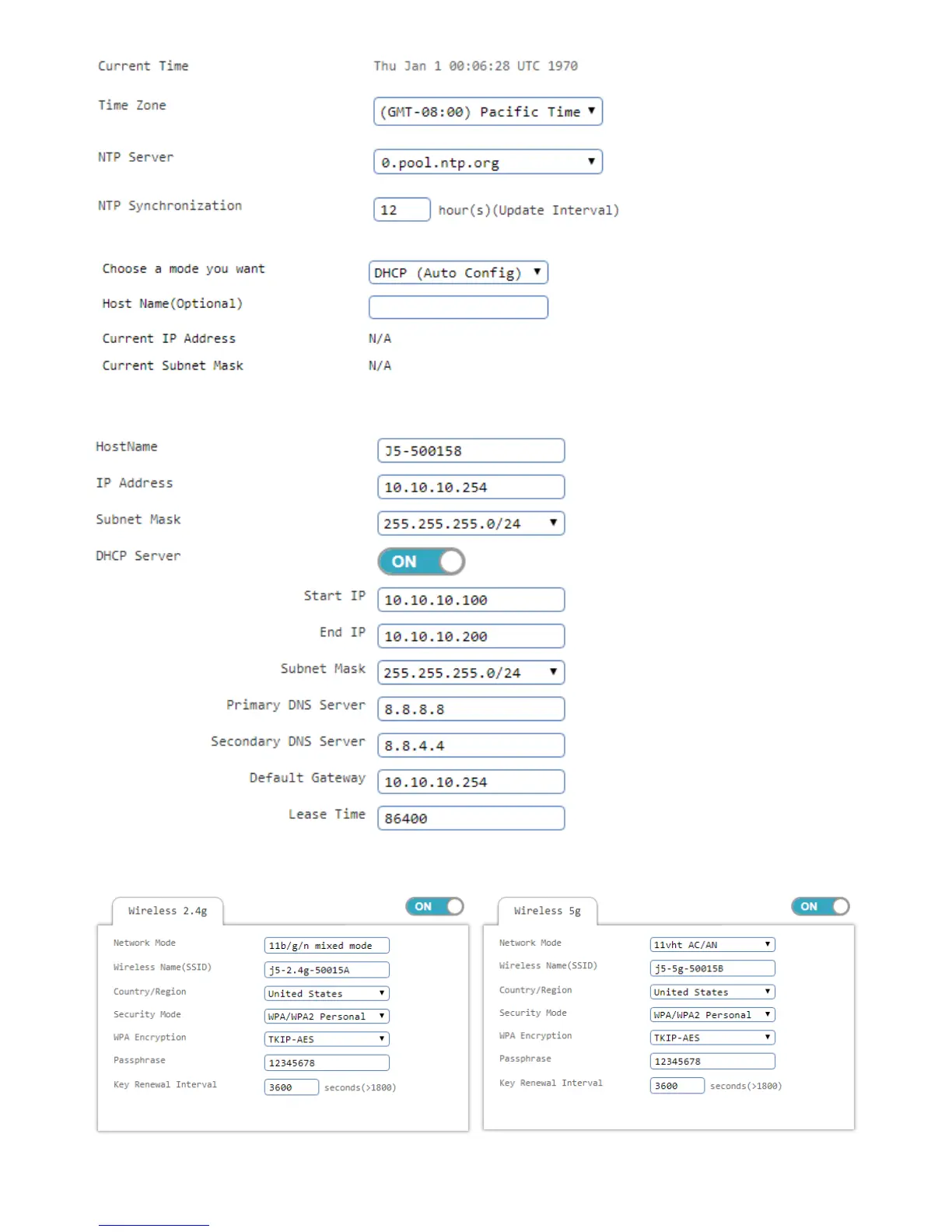Open the 2.4g Country/Region dropdown
952x1232 pixels.
pos(327,993)
